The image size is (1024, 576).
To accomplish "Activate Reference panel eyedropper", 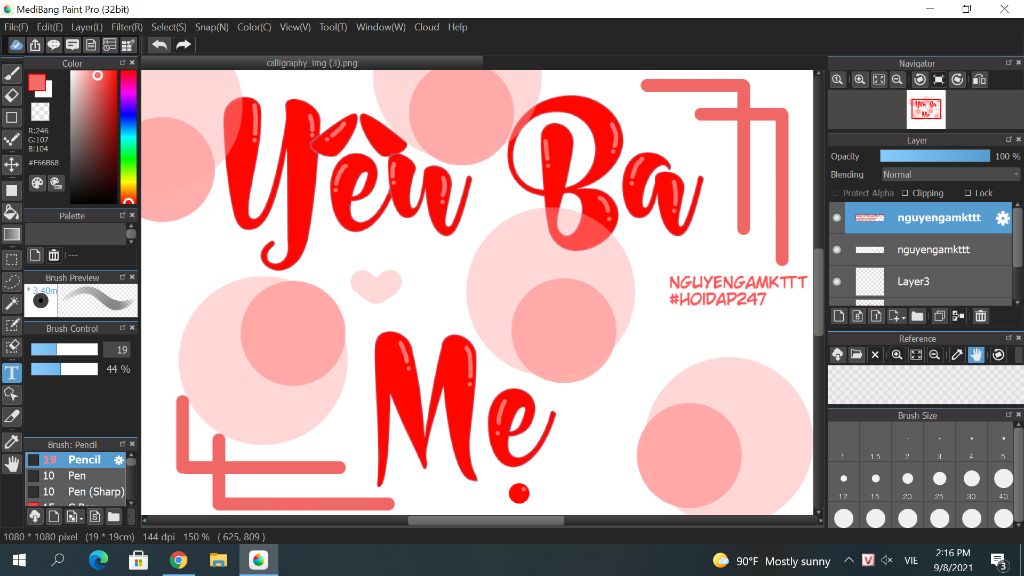I will point(957,355).
